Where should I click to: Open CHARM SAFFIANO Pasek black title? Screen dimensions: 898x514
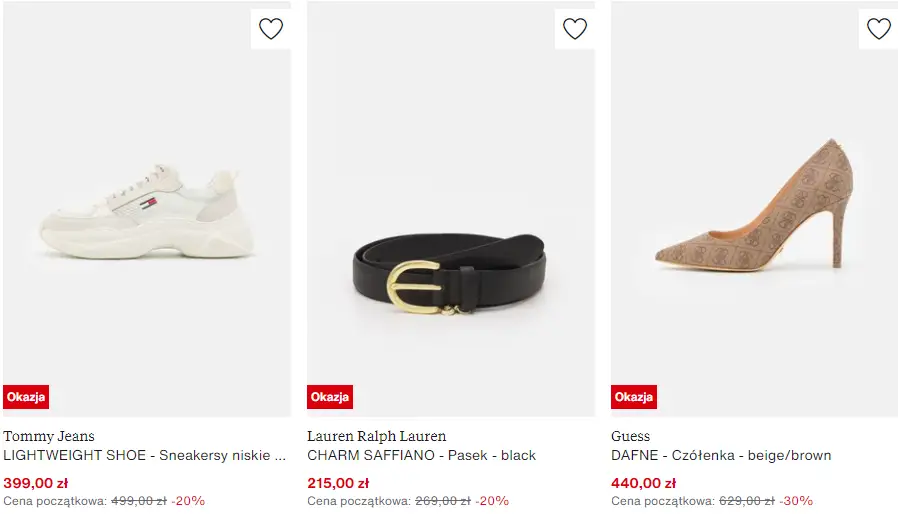tap(421, 455)
